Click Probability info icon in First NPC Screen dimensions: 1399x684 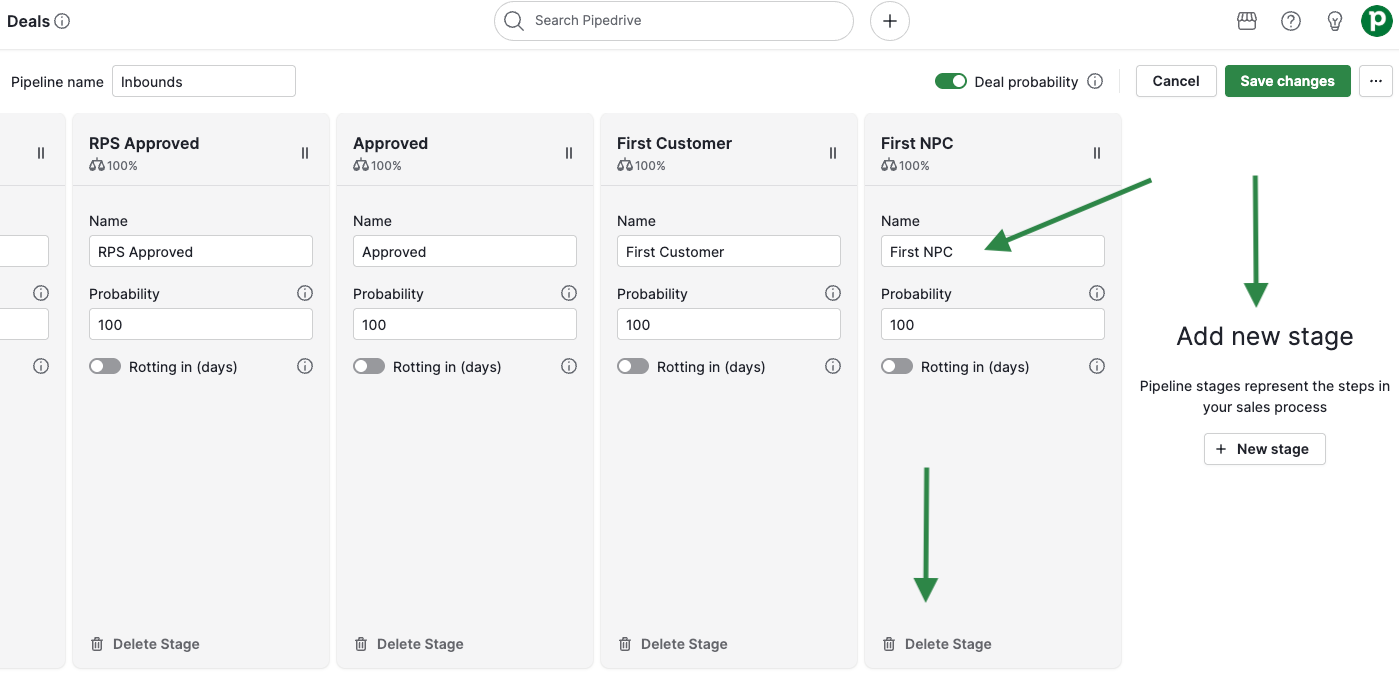coord(1097,293)
